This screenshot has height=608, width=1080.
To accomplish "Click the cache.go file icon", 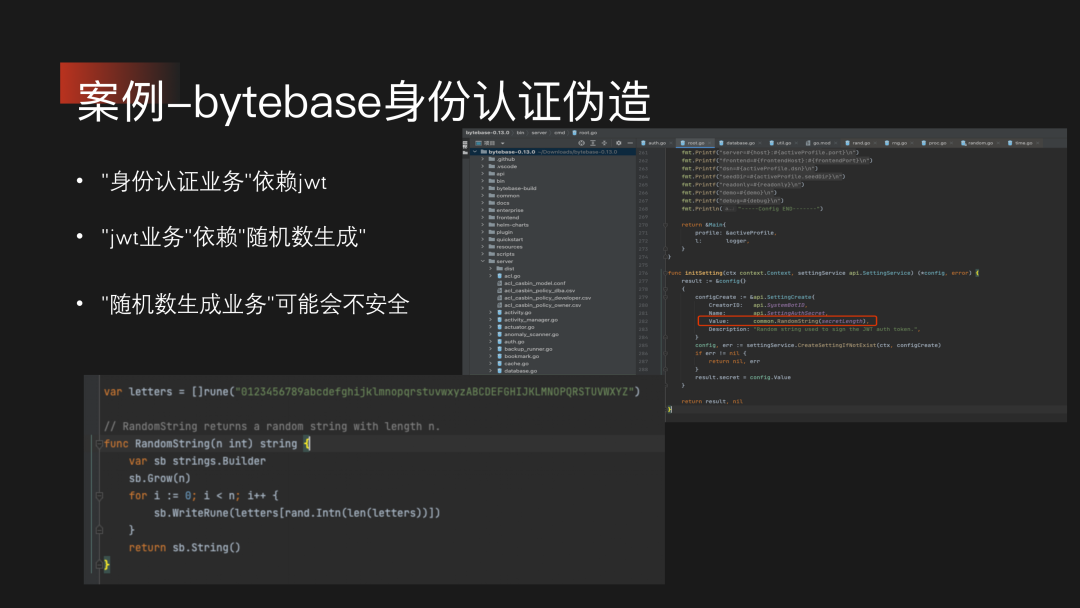I will point(499,364).
